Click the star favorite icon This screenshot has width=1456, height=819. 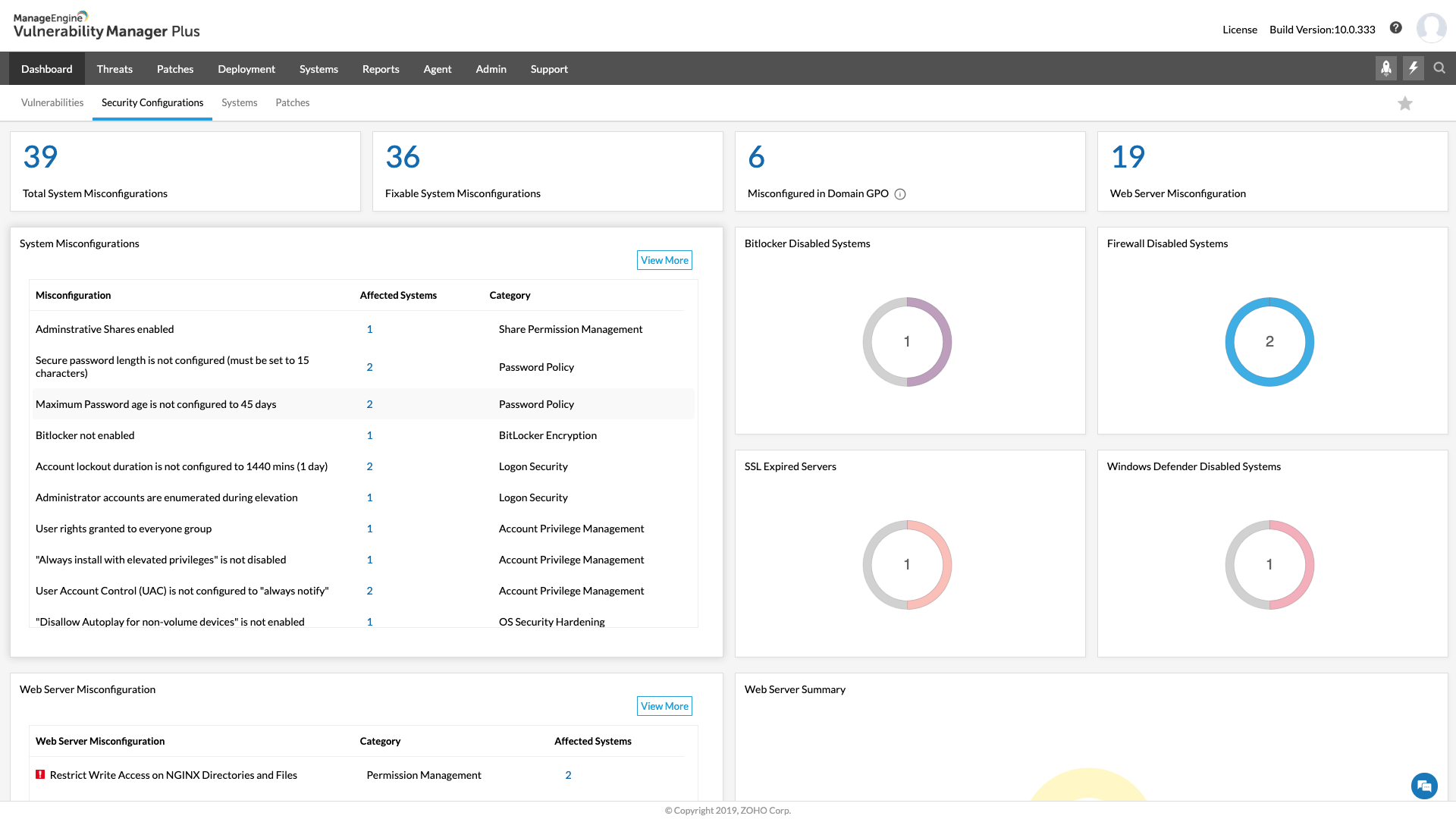(1405, 103)
